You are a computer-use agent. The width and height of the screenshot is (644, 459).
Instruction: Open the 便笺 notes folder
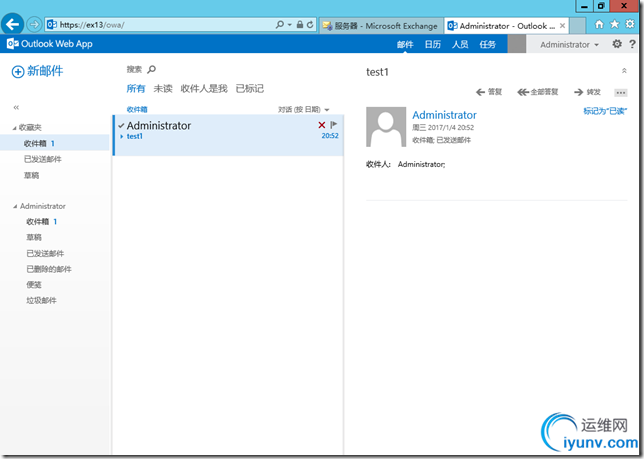[x=34, y=285]
